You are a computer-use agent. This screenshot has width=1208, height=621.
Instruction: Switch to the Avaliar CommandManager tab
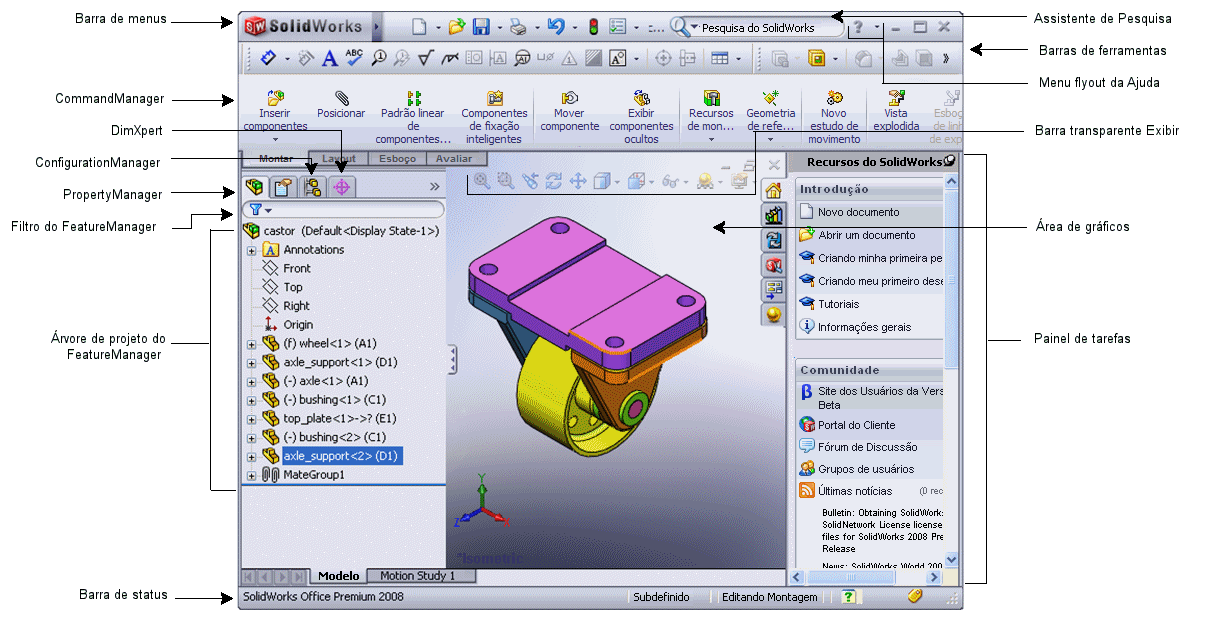[457, 159]
